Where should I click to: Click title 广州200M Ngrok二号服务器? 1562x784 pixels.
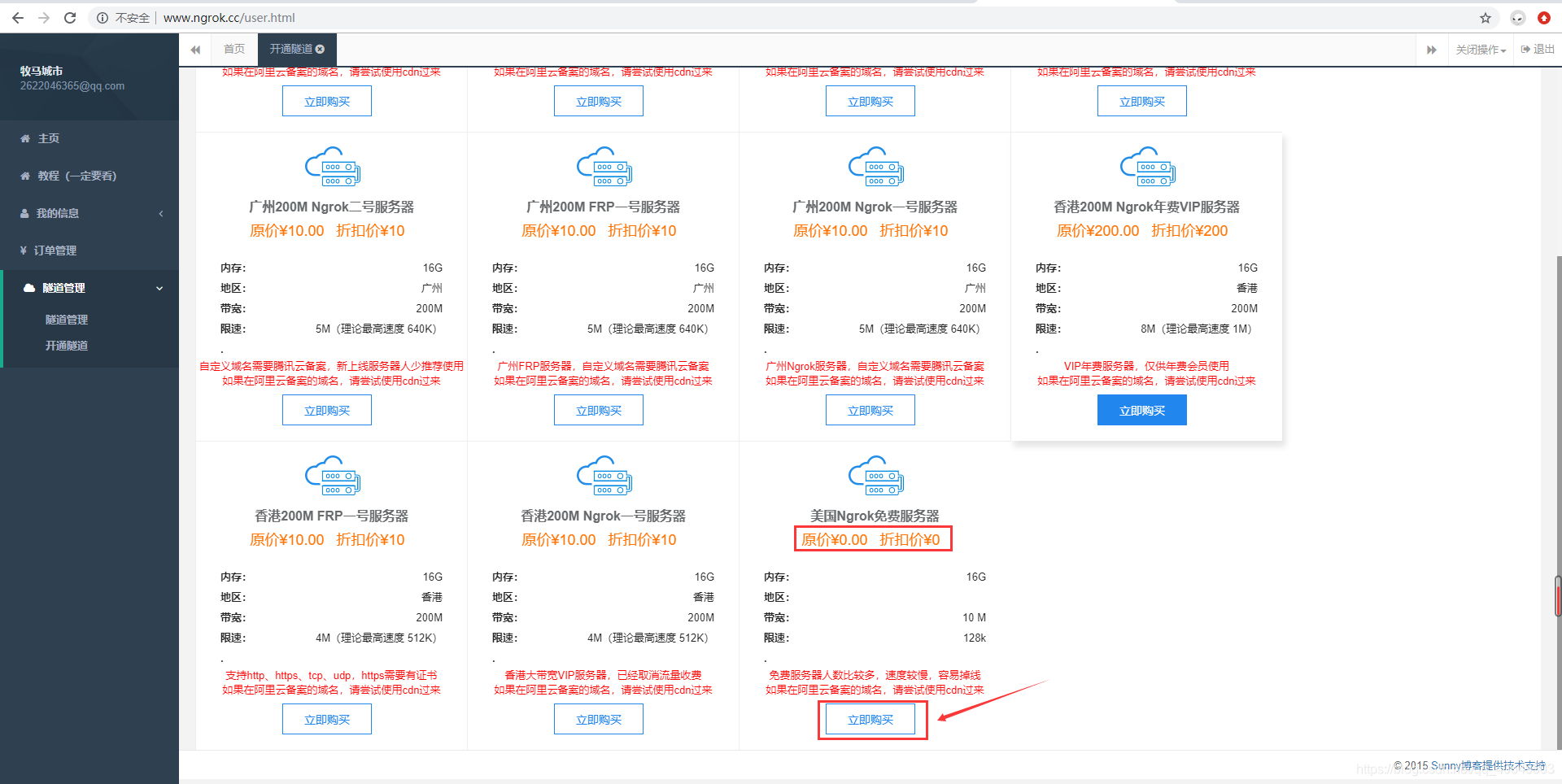[332, 207]
